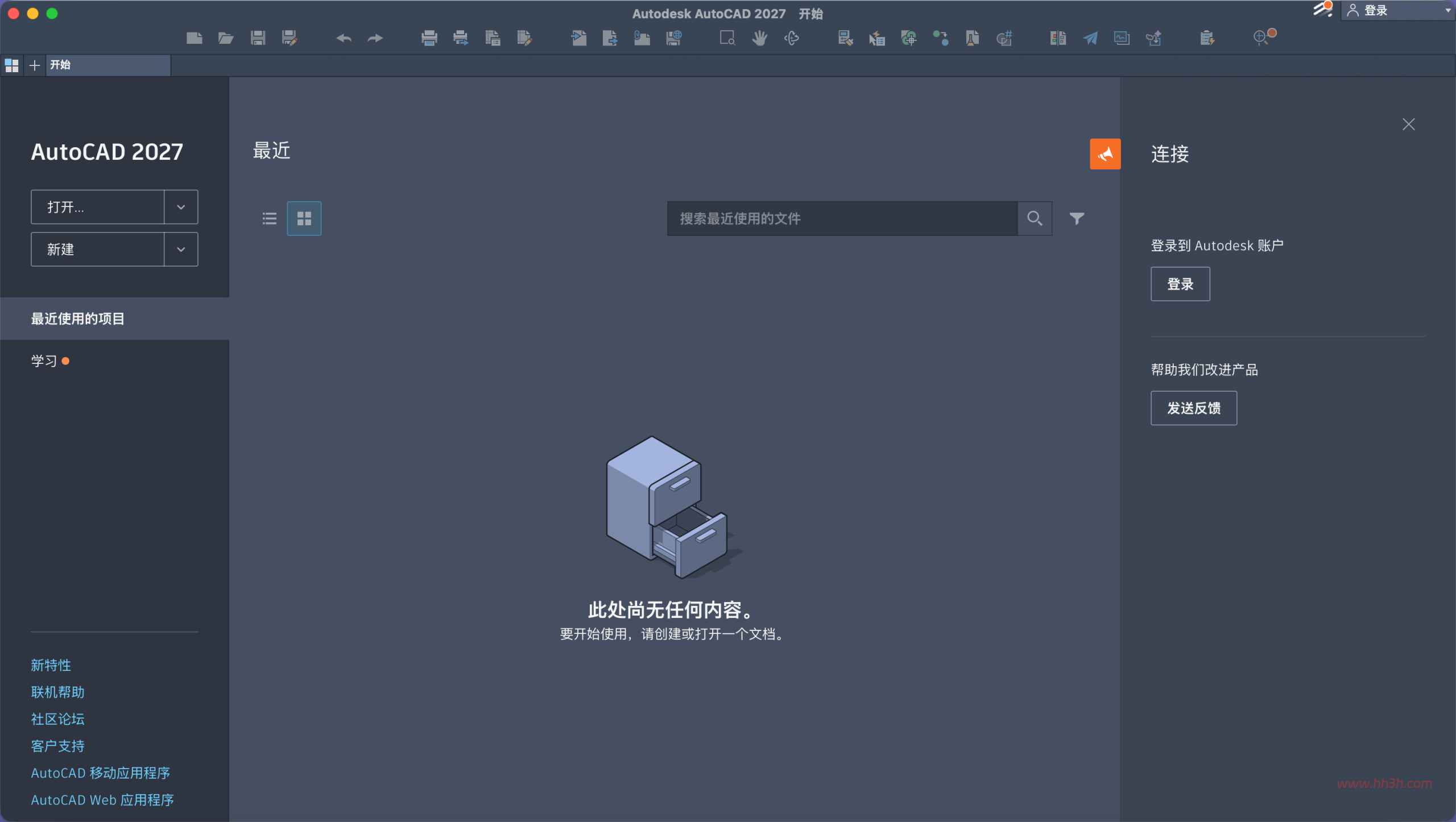Open the 联机帮助 link
The image size is (1456, 822).
58,692
